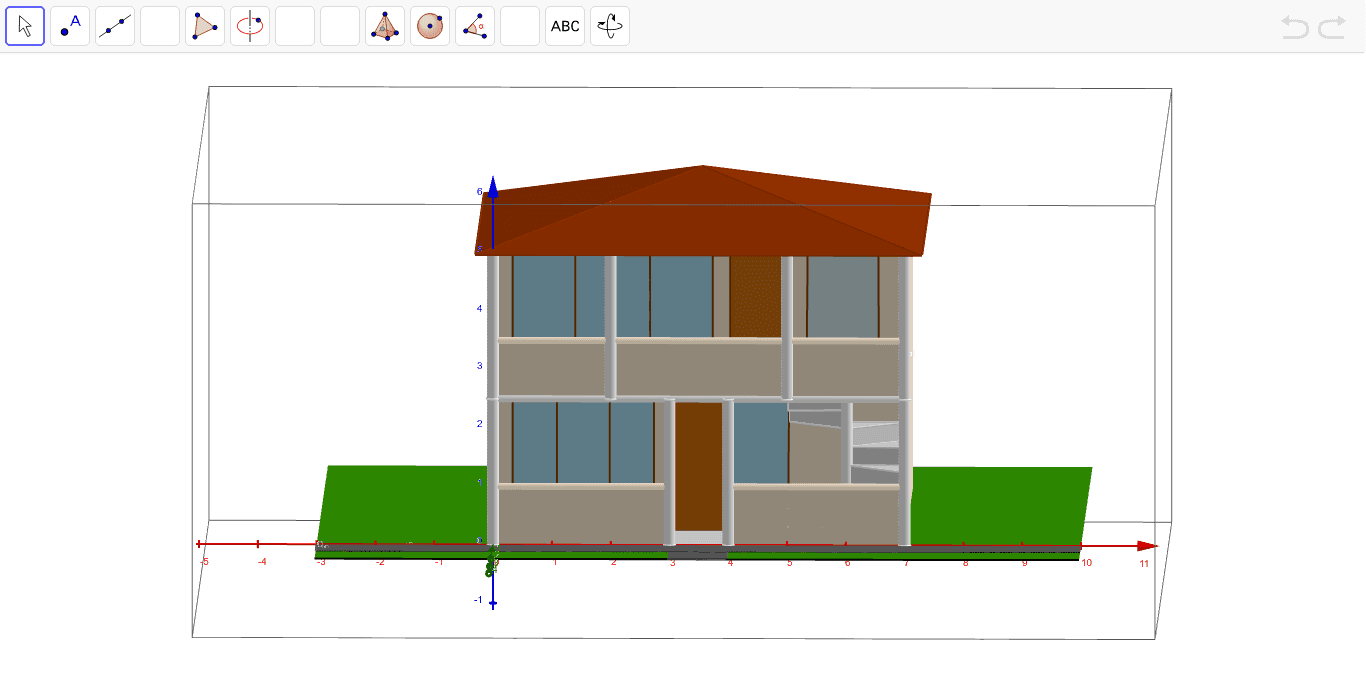This screenshot has width=1366, height=675.
Task: Activate the Angle tool
Action: click(x=475, y=26)
